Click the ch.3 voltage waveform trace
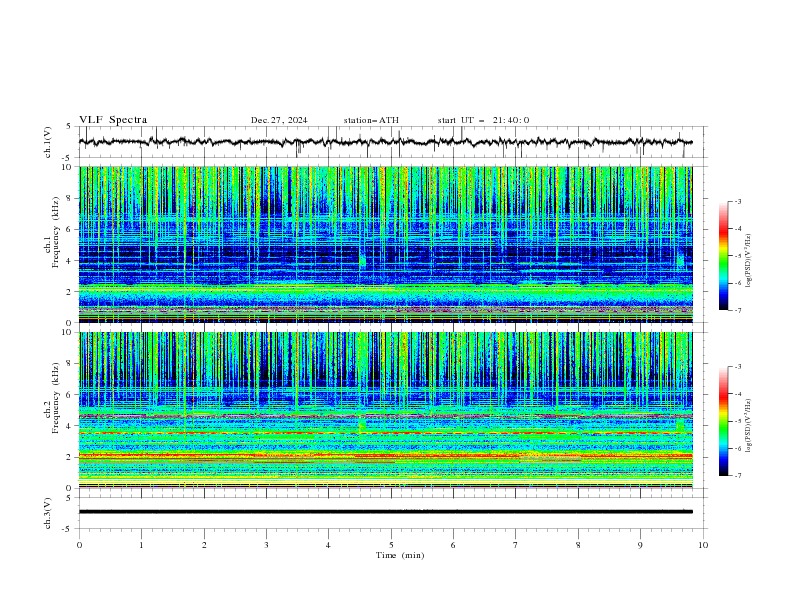This screenshot has width=792, height=612. pyautogui.click(x=386, y=512)
